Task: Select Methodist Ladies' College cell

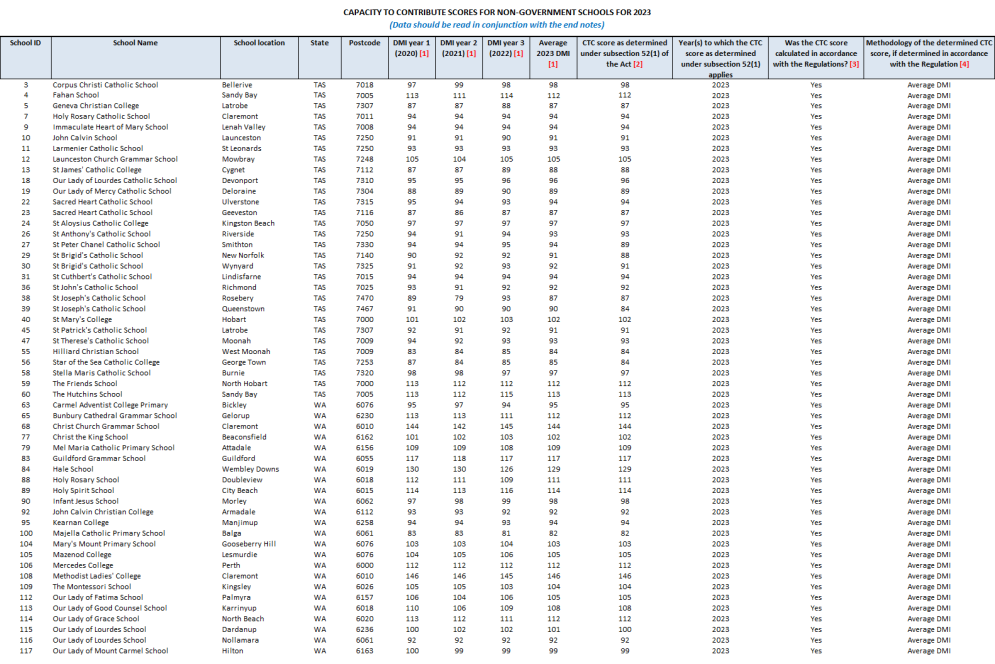Action: point(96,576)
